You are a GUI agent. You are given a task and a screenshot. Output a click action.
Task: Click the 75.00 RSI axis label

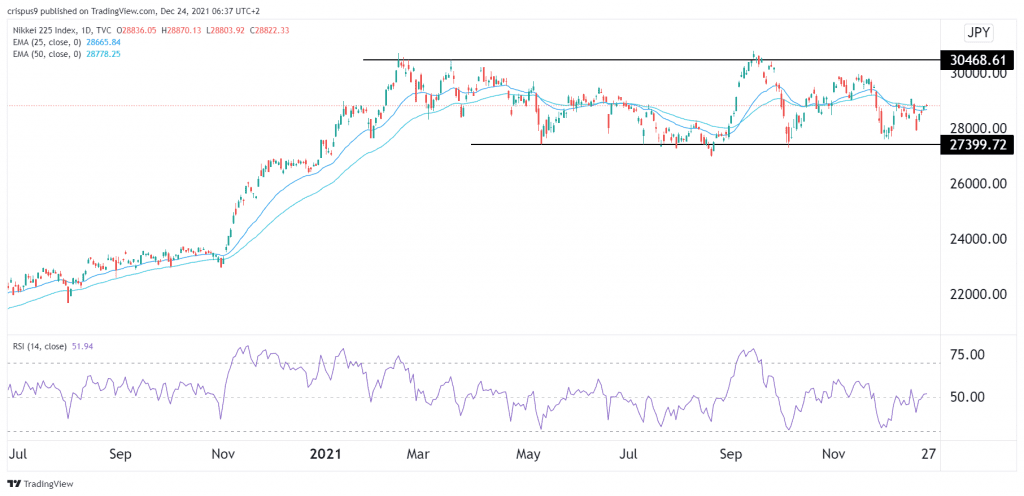[x=968, y=355]
